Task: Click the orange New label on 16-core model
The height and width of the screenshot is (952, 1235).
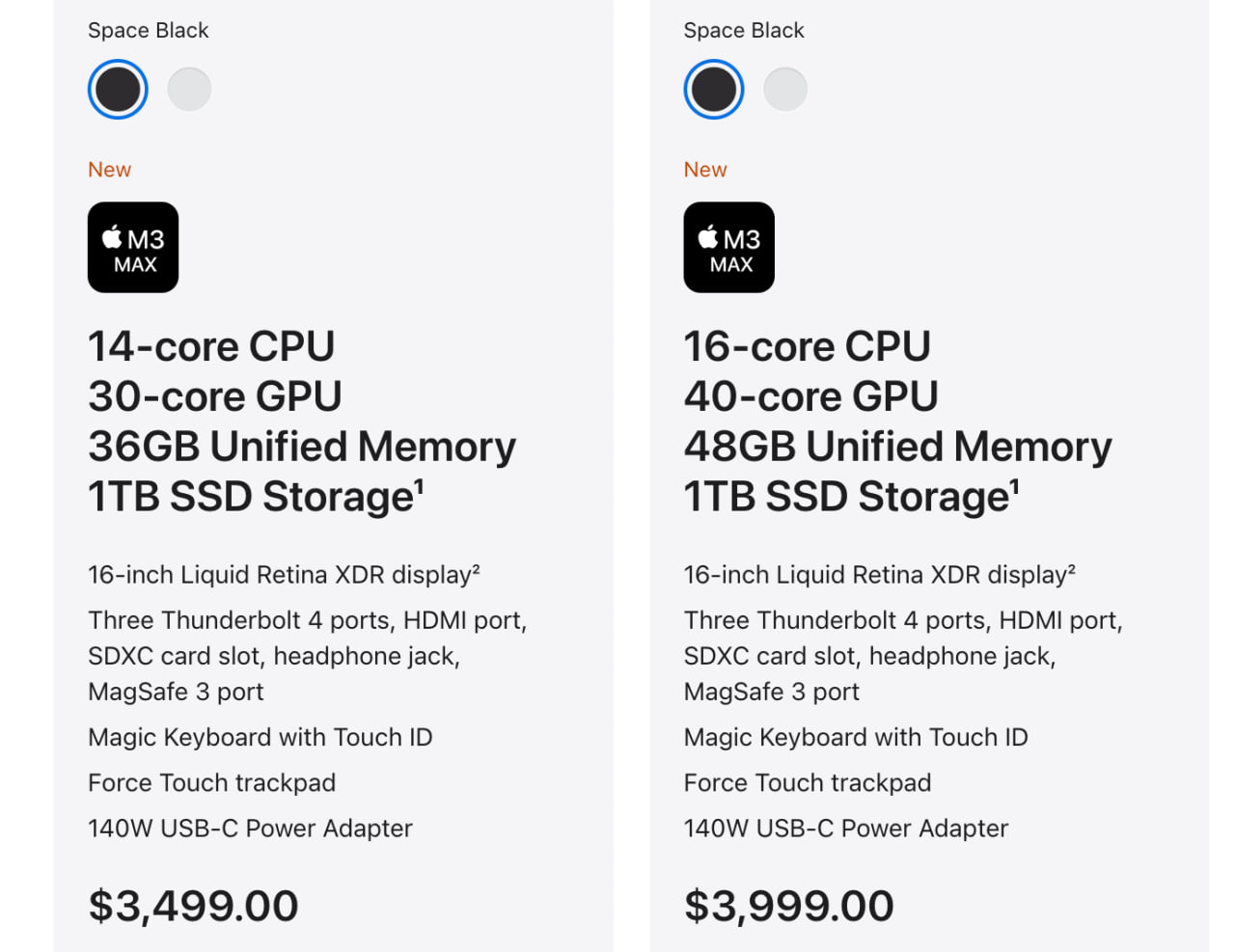Action: (705, 170)
